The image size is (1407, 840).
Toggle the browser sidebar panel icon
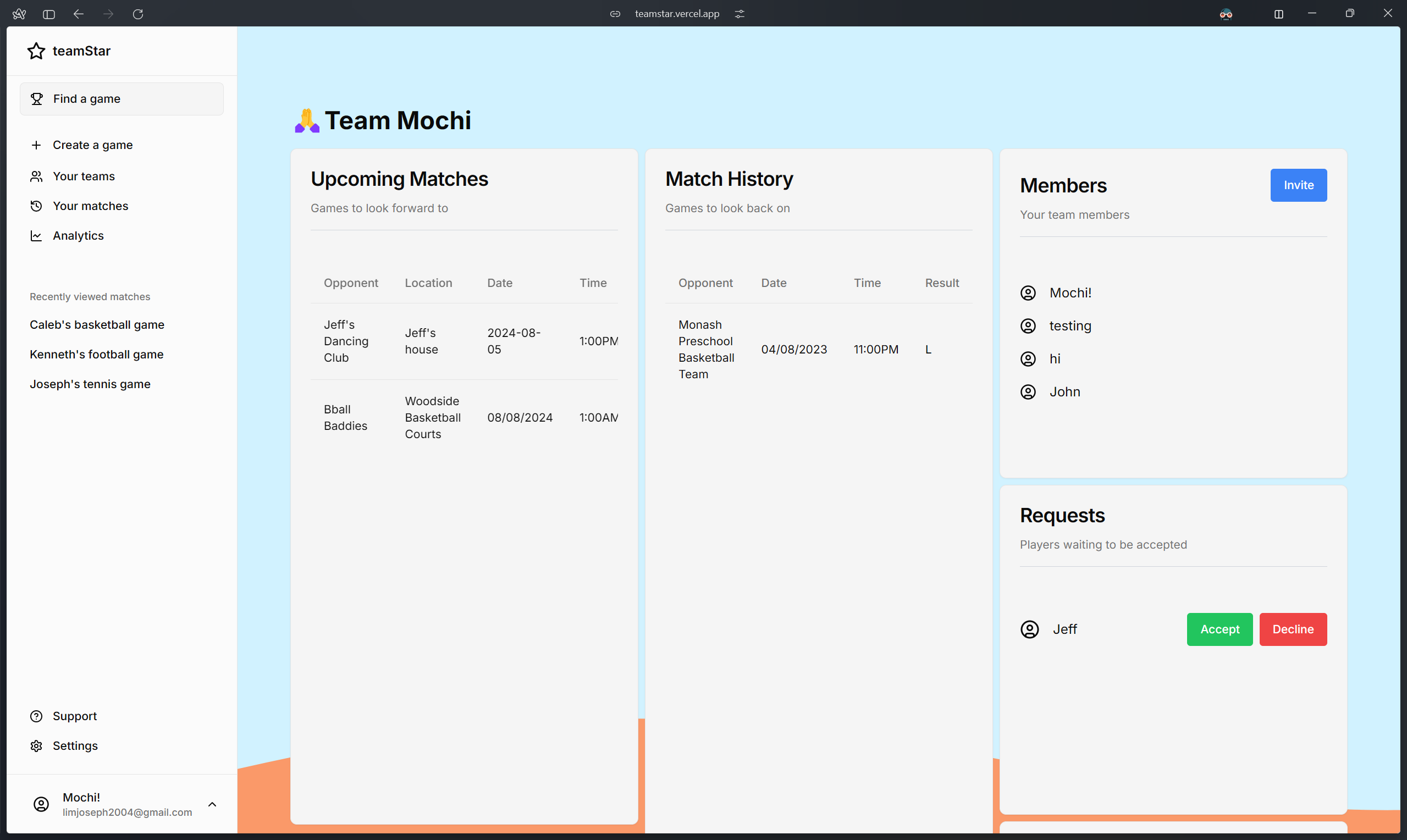[49, 14]
